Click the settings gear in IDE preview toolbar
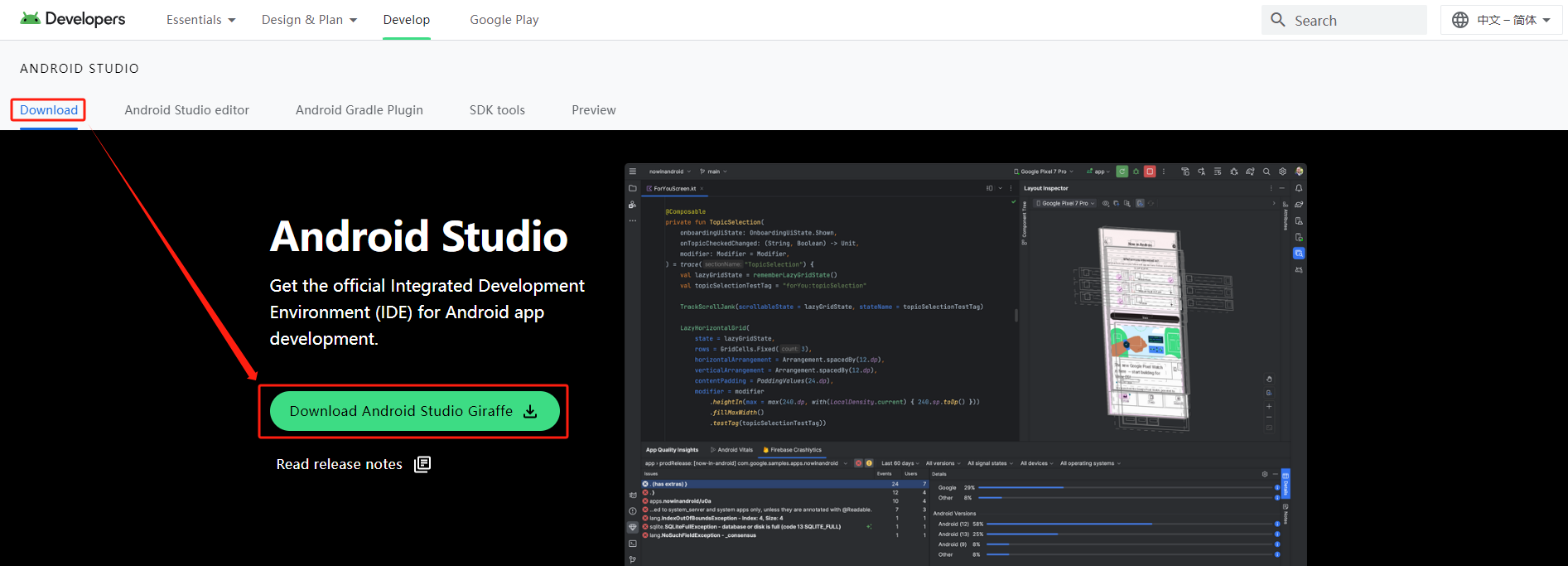 1282,172
